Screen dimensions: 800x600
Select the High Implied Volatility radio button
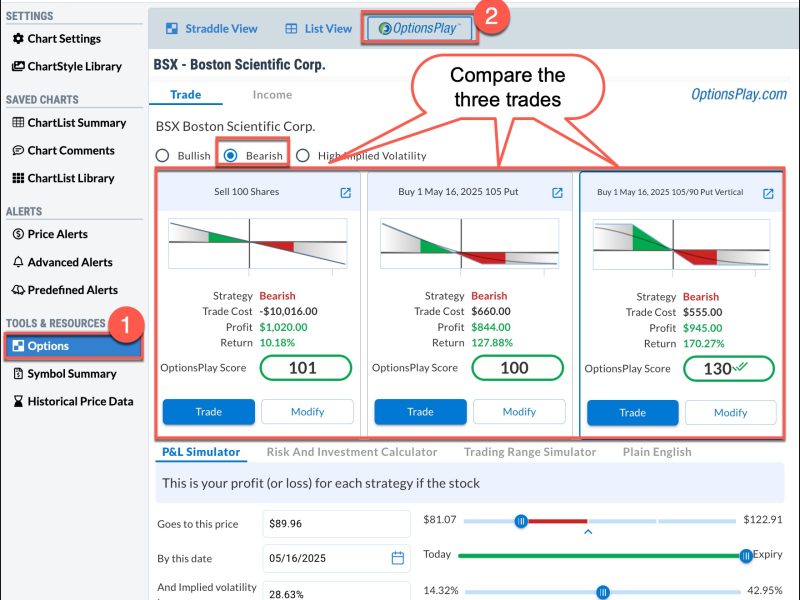tap(303, 155)
